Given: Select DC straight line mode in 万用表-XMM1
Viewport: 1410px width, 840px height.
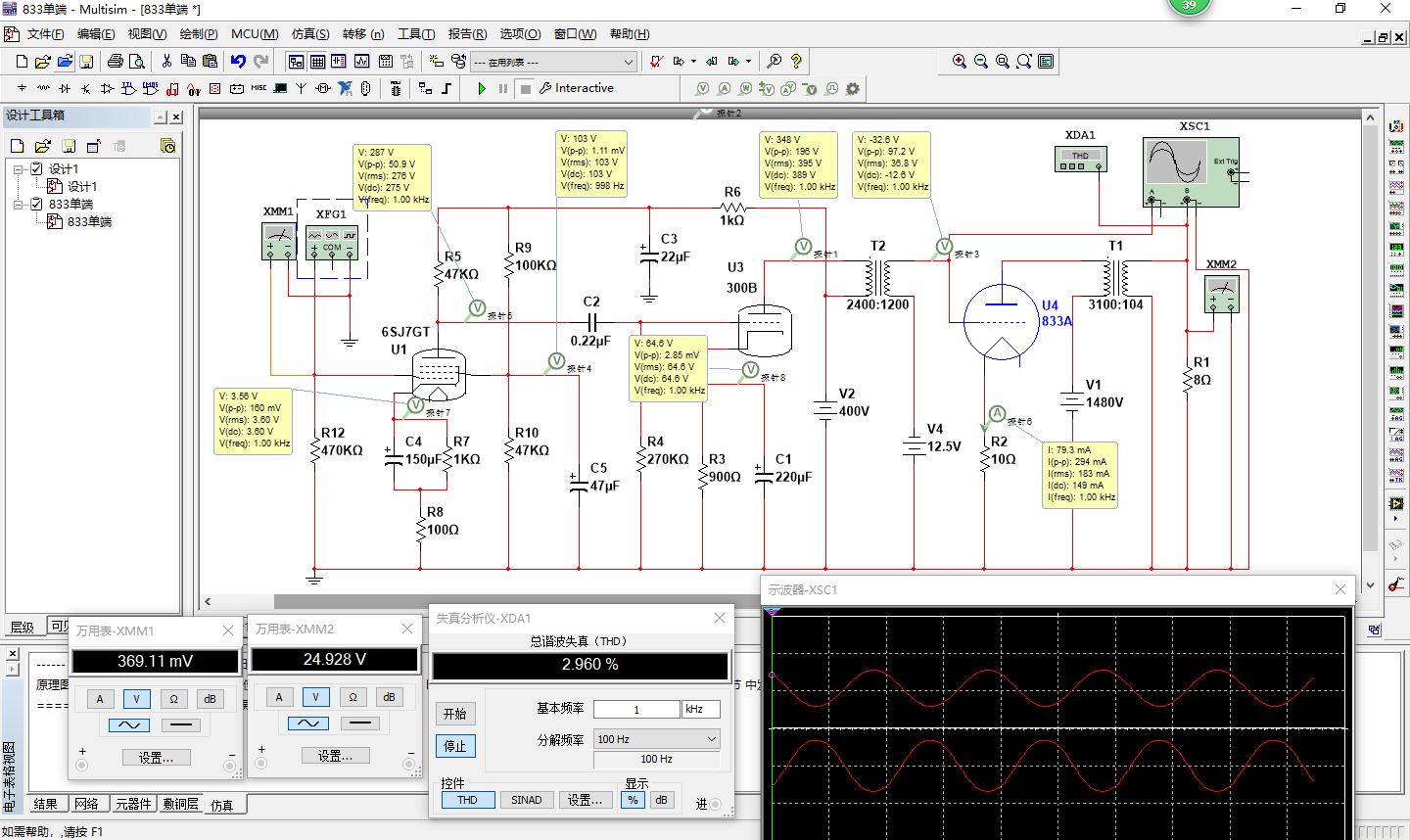Looking at the screenshot, I should 179,725.
